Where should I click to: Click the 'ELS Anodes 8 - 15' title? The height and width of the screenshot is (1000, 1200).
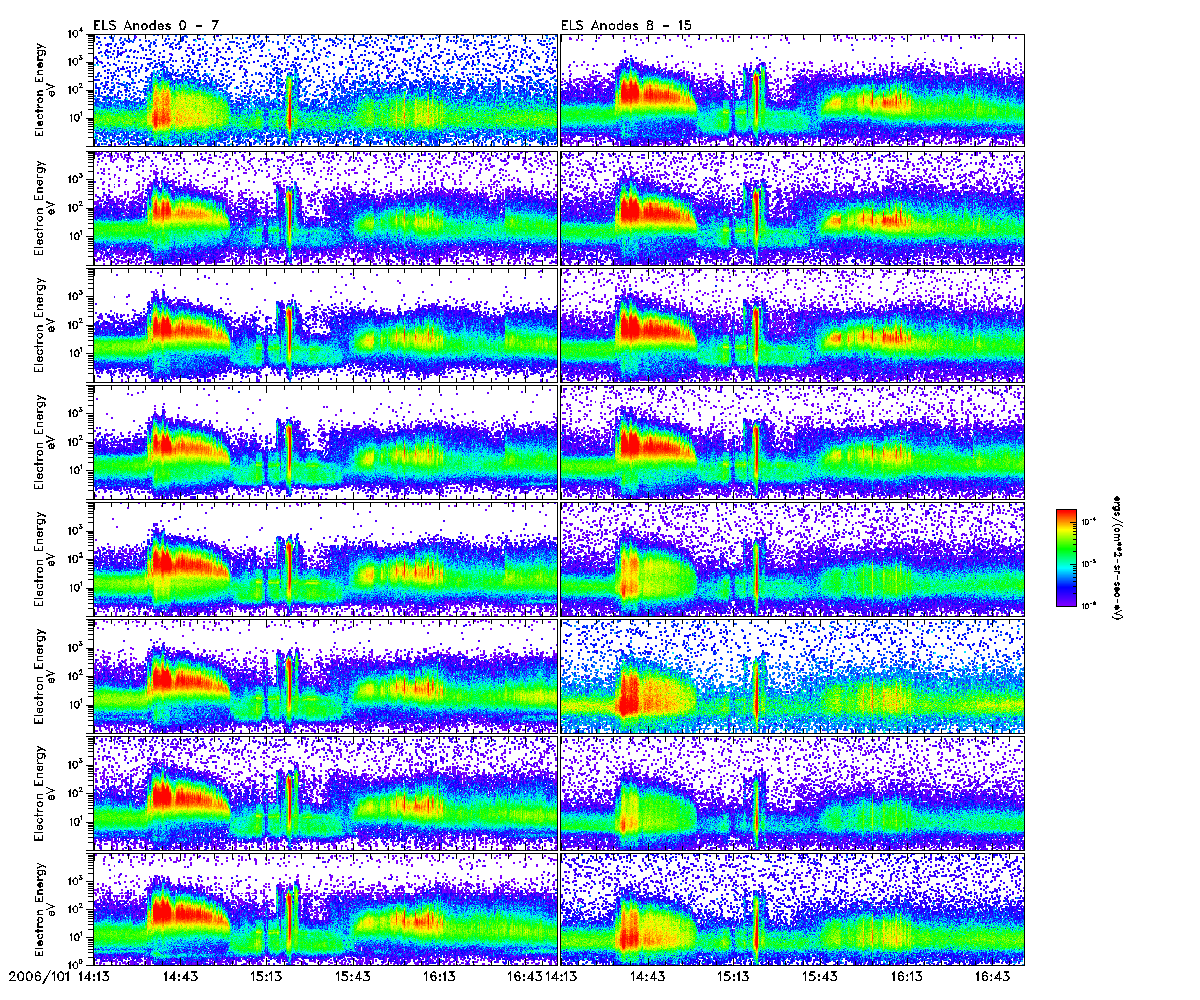click(x=626, y=24)
